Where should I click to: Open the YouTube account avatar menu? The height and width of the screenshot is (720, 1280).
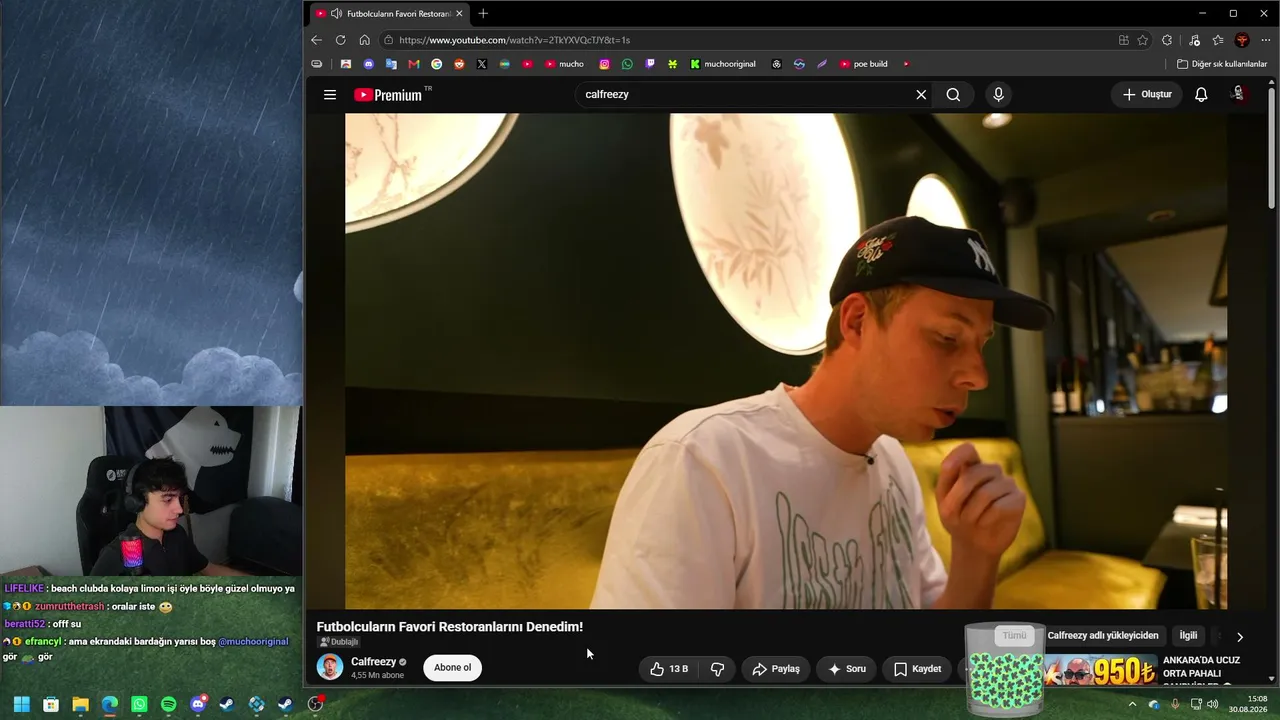(1239, 94)
